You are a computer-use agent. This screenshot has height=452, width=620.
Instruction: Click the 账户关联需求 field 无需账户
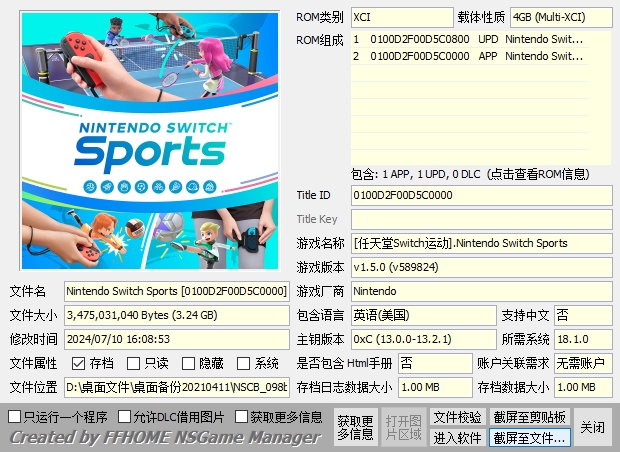click(583, 363)
